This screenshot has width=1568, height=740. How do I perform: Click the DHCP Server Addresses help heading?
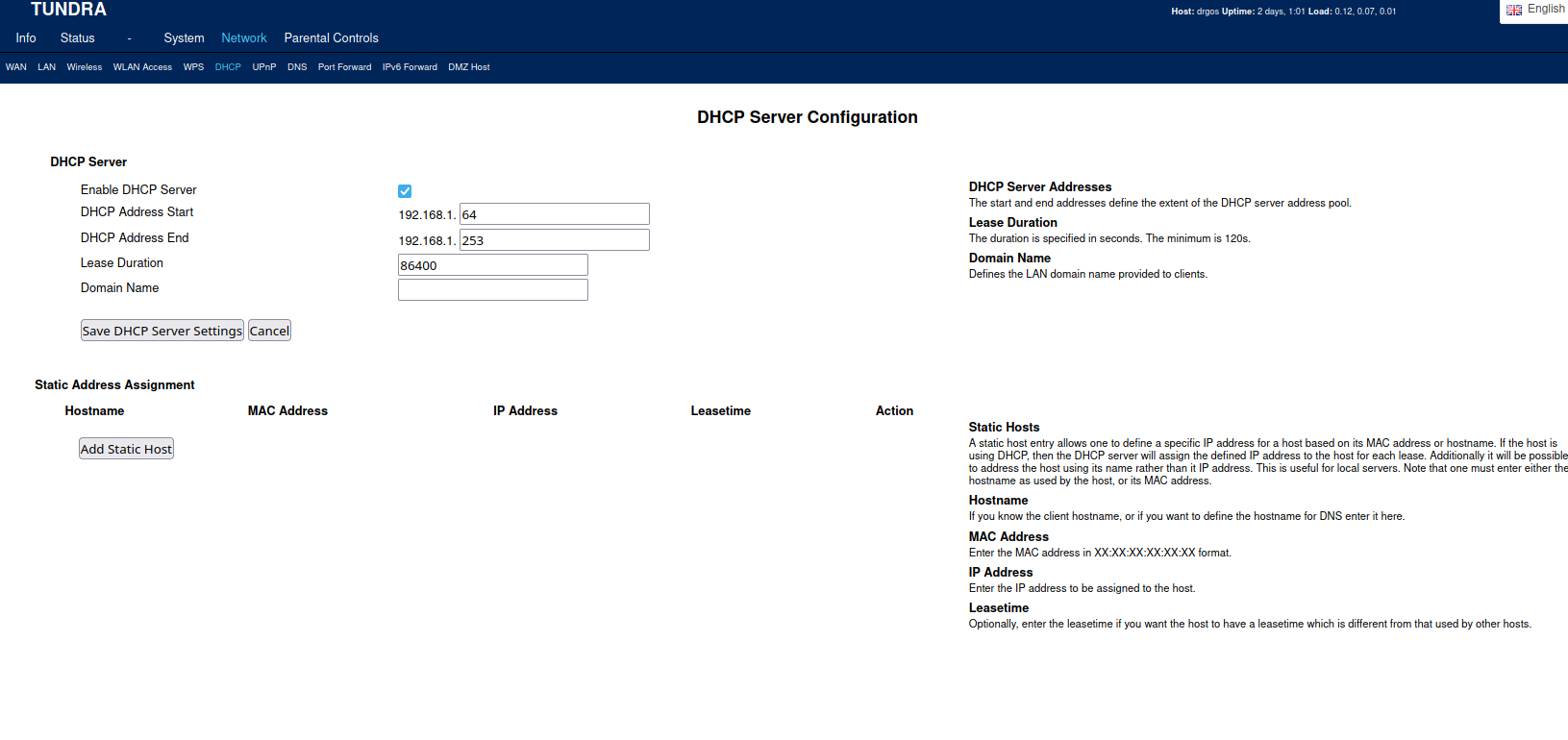1040,187
